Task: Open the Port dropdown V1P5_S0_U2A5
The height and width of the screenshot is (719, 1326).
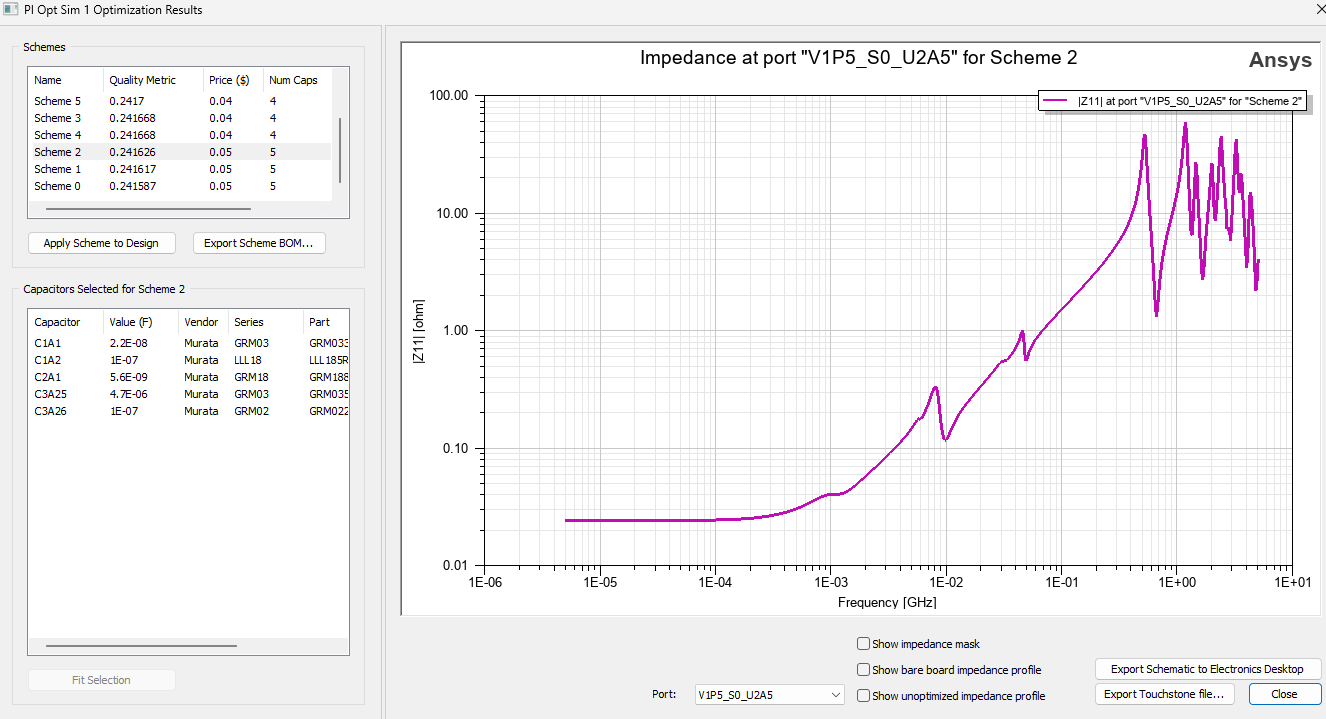Action: 769,694
